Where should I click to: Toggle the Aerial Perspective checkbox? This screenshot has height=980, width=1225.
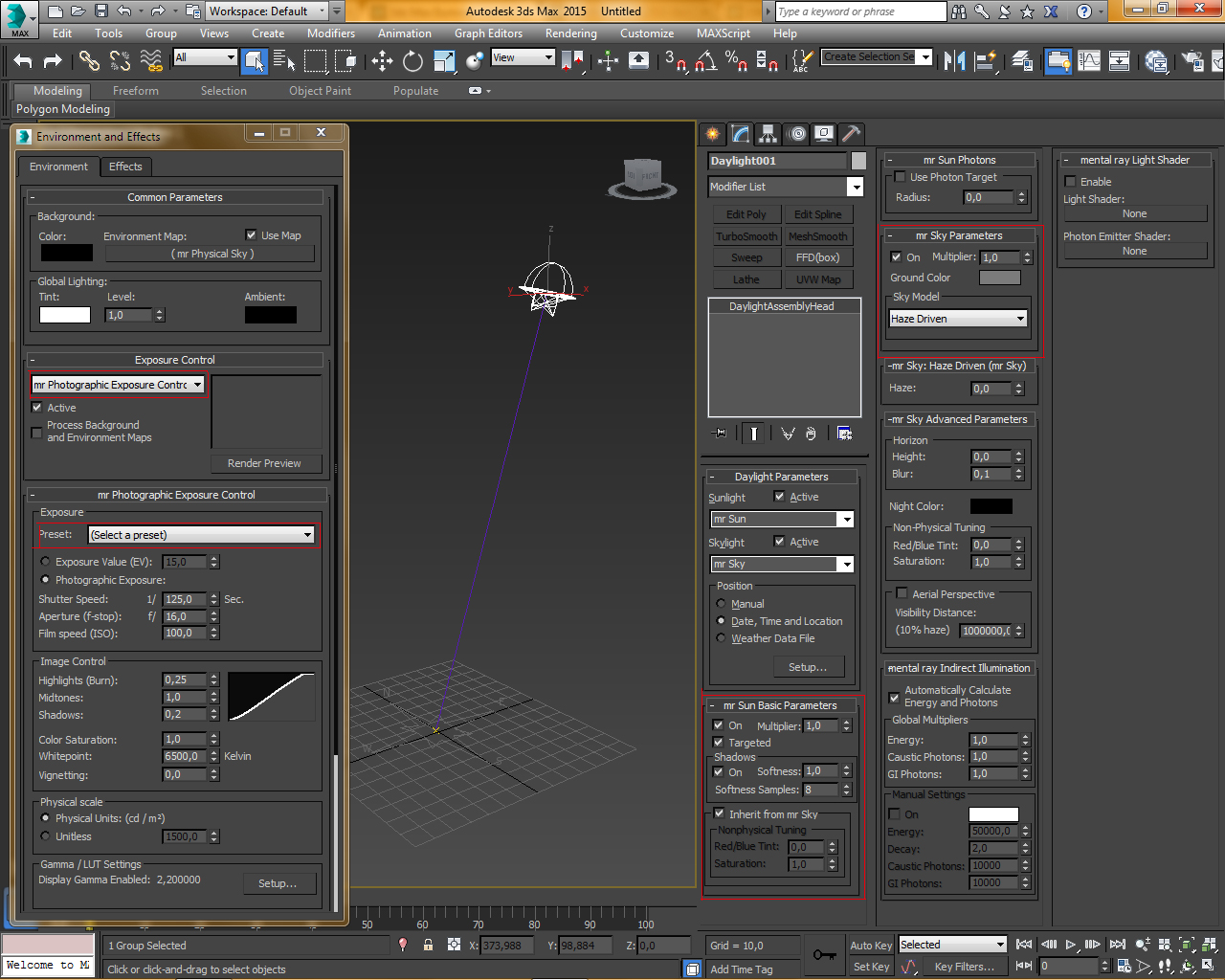pyautogui.click(x=902, y=593)
